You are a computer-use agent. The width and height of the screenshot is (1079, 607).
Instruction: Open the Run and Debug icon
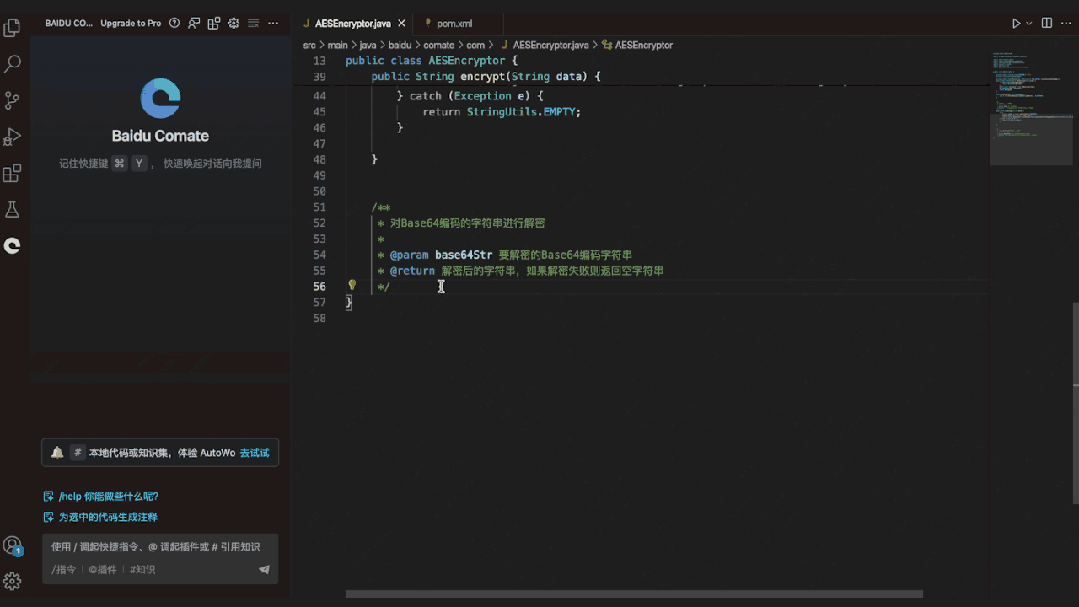[x=11, y=136]
